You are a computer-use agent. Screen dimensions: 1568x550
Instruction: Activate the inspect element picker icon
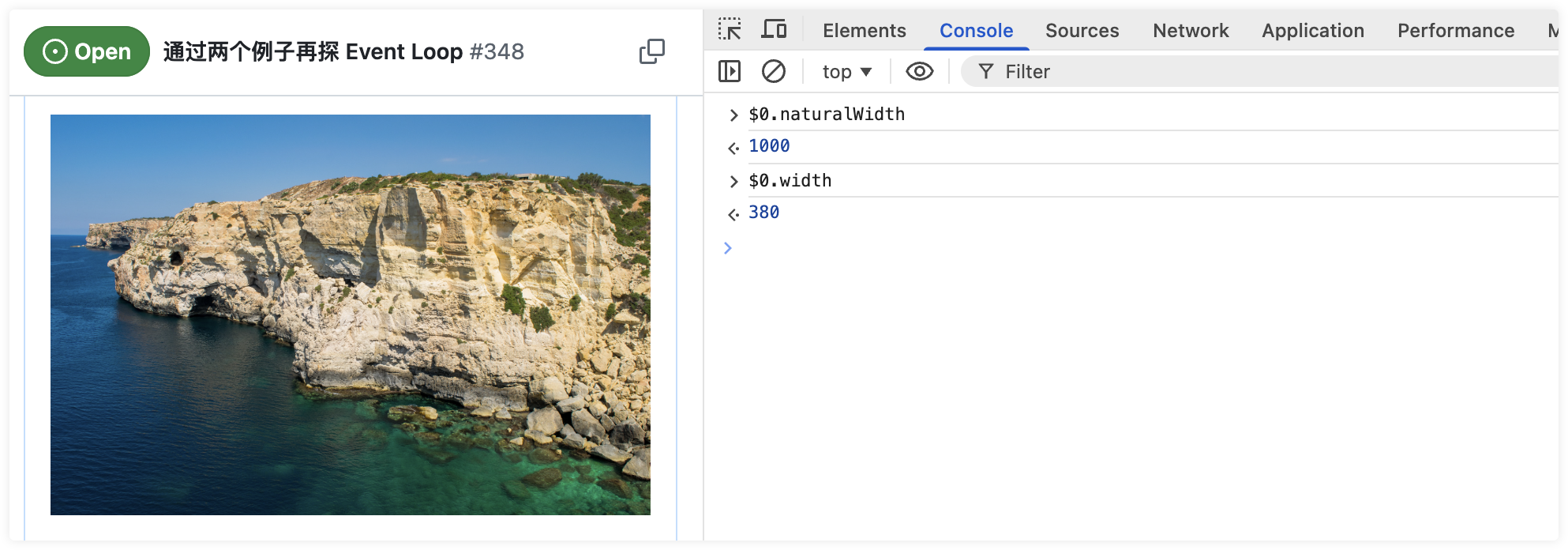click(730, 30)
